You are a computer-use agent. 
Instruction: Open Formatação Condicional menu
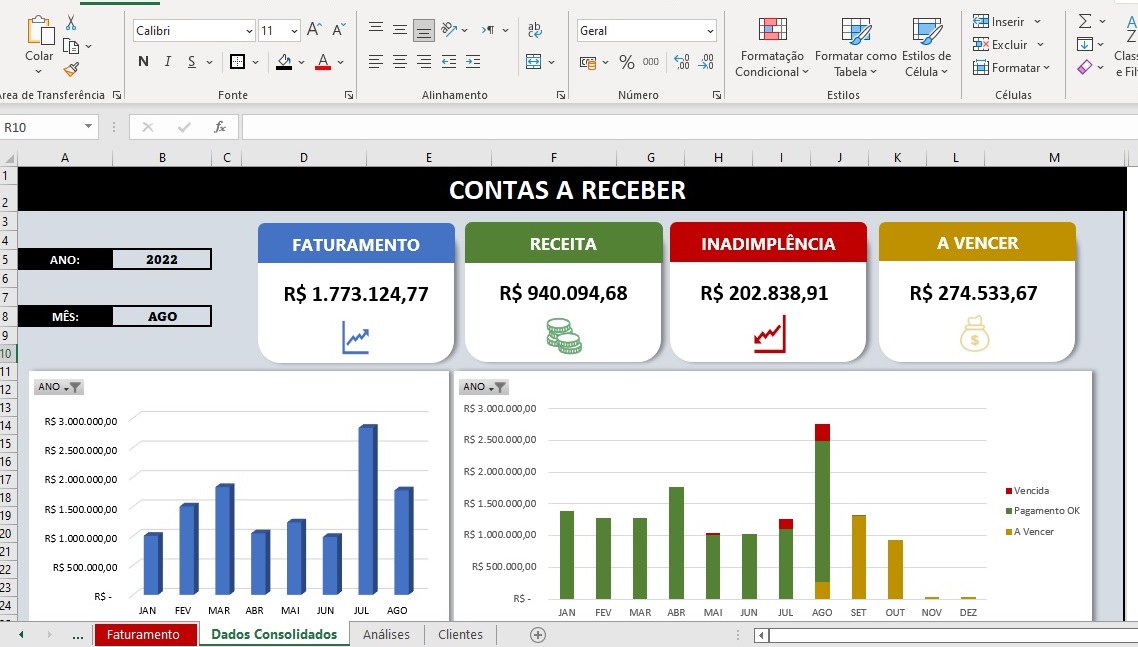tap(772, 47)
